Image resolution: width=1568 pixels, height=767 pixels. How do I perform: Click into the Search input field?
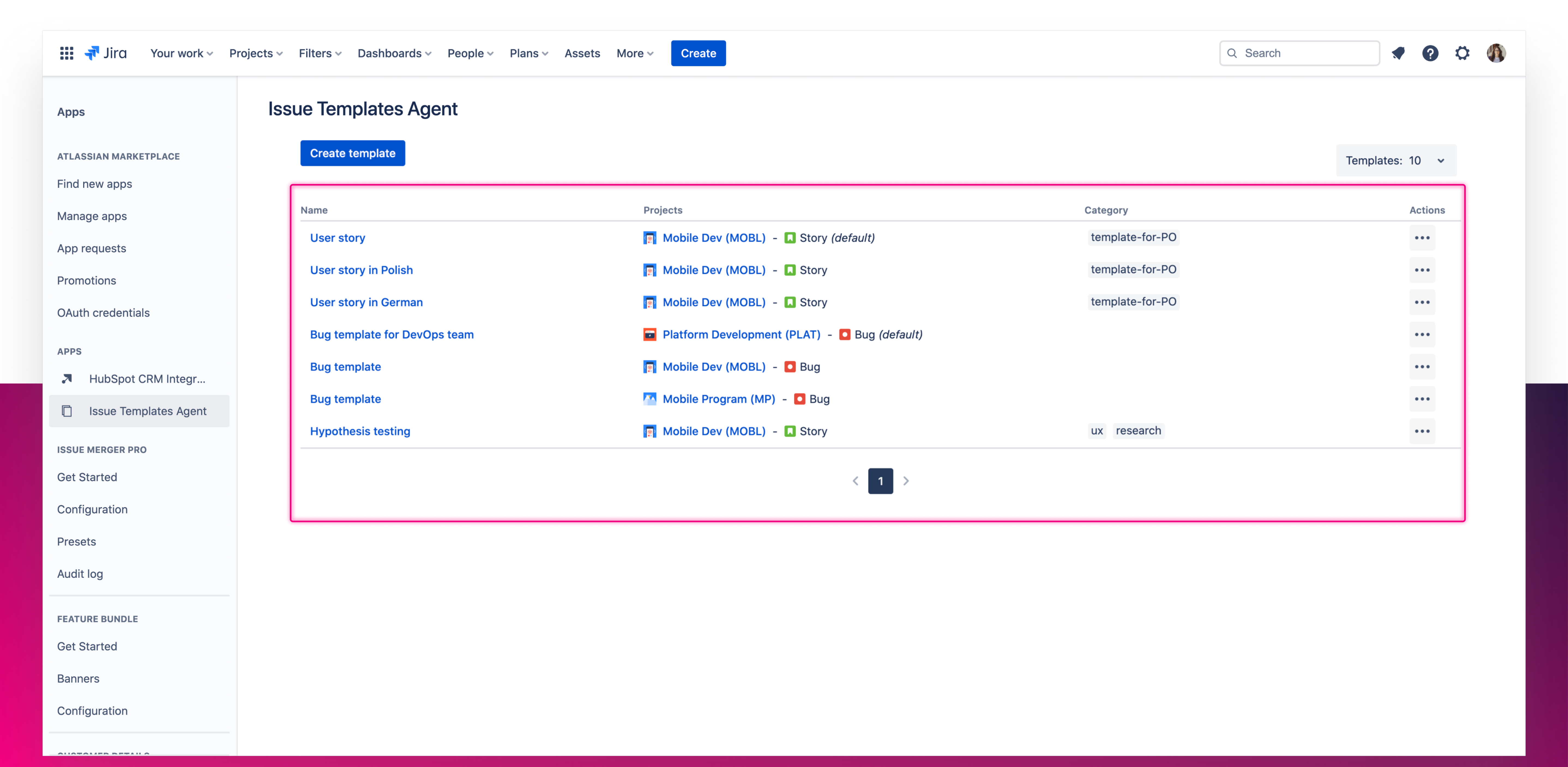(x=1299, y=53)
